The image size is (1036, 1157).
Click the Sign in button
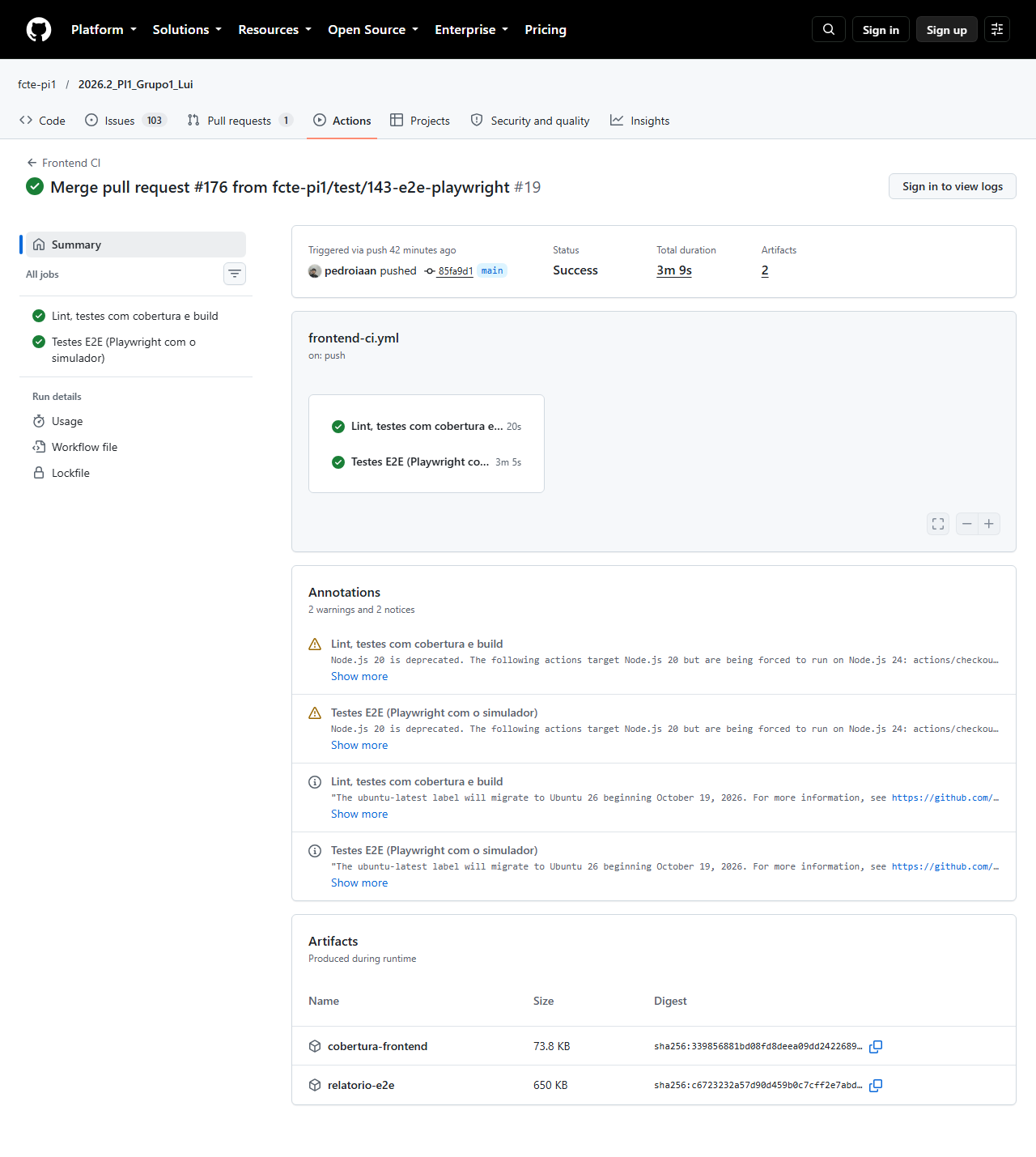881,29
